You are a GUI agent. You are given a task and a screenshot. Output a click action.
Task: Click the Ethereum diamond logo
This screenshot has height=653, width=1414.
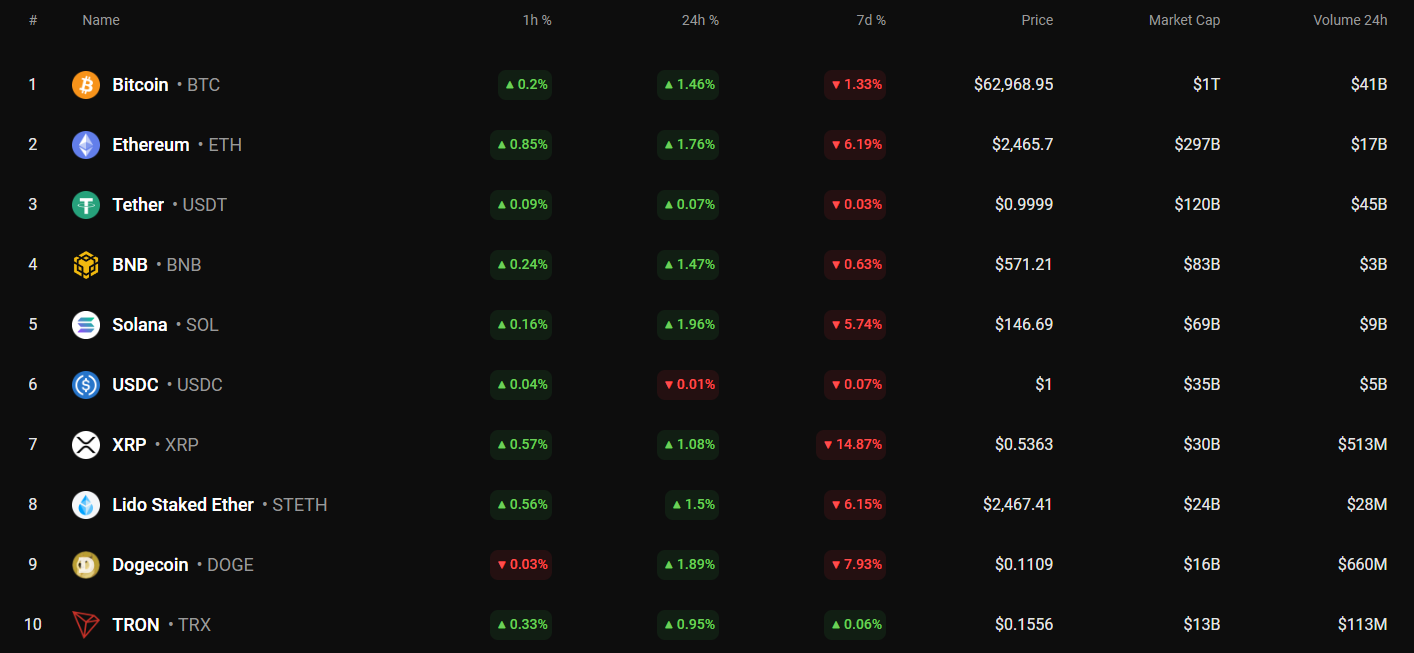[x=86, y=145]
